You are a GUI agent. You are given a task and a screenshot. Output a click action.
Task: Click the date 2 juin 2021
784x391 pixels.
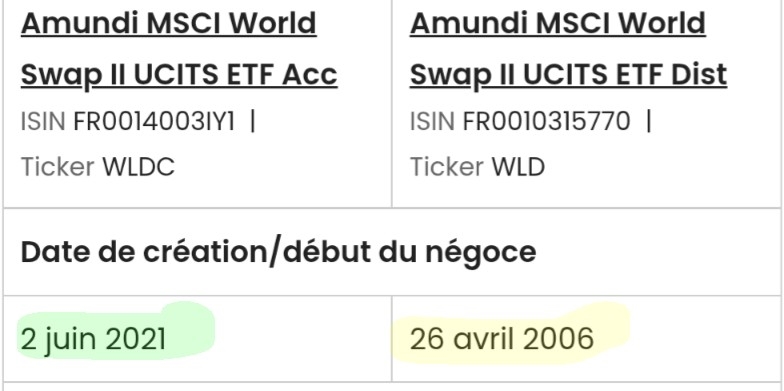[x=93, y=339]
